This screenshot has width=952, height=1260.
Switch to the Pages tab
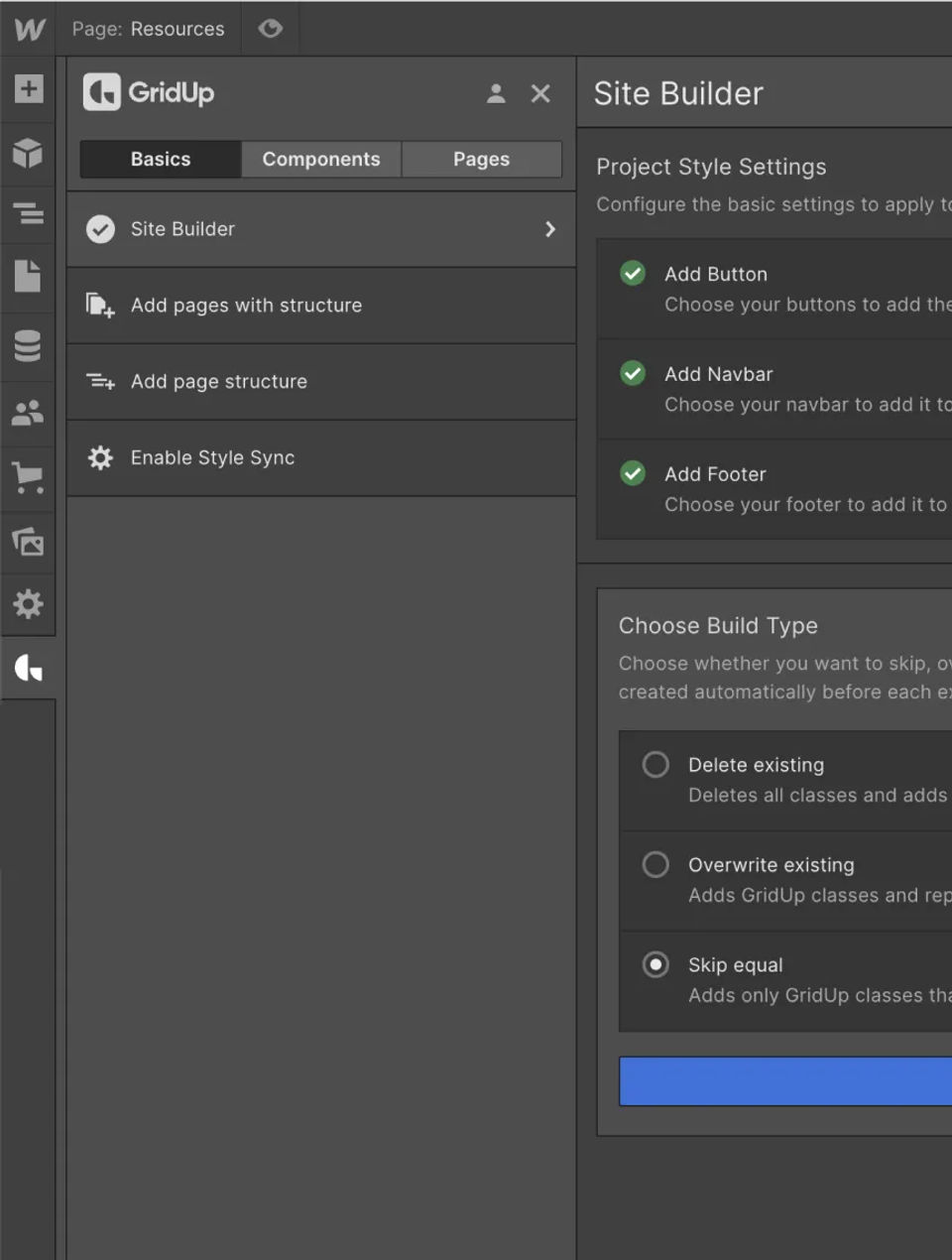[x=481, y=159]
